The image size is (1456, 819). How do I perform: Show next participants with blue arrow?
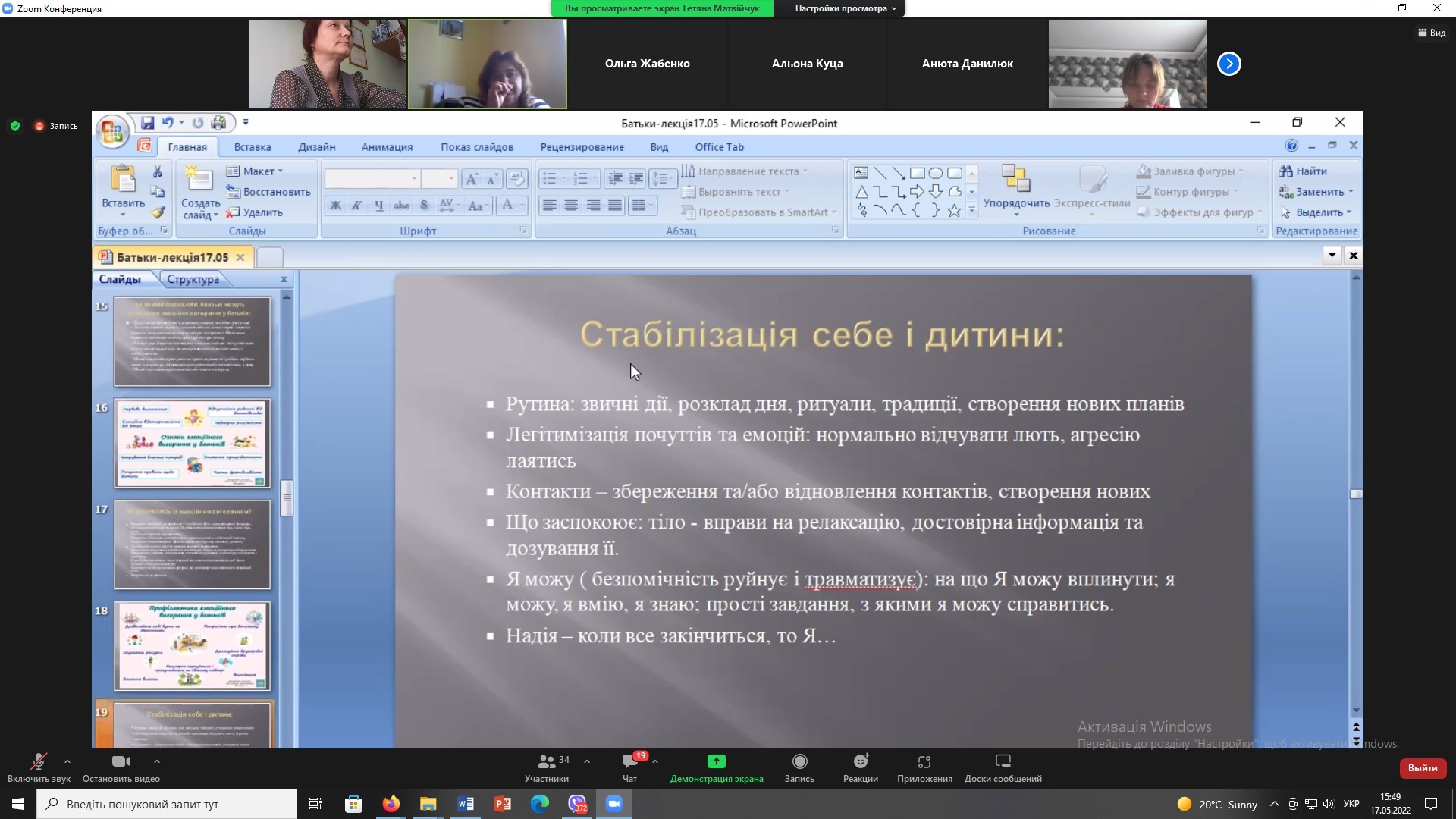click(1228, 64)
